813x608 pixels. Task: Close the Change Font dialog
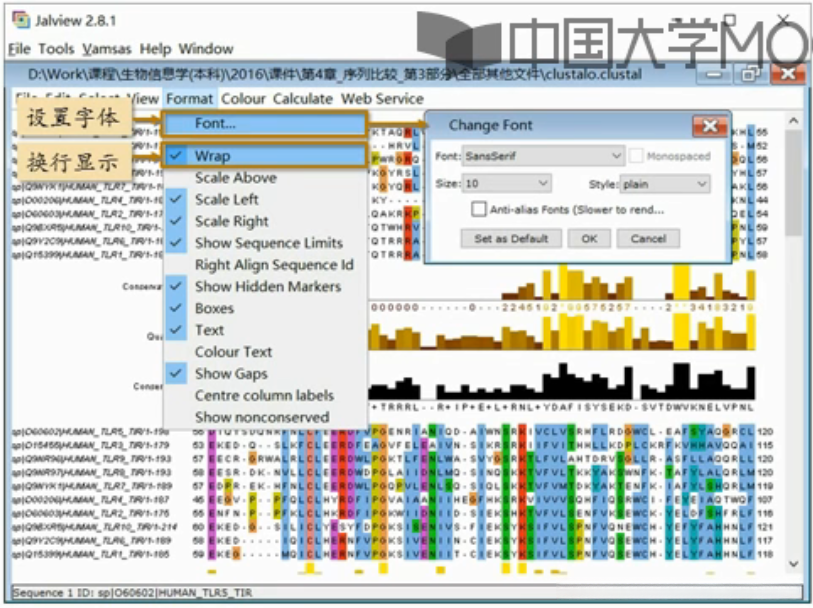(710, 125)
